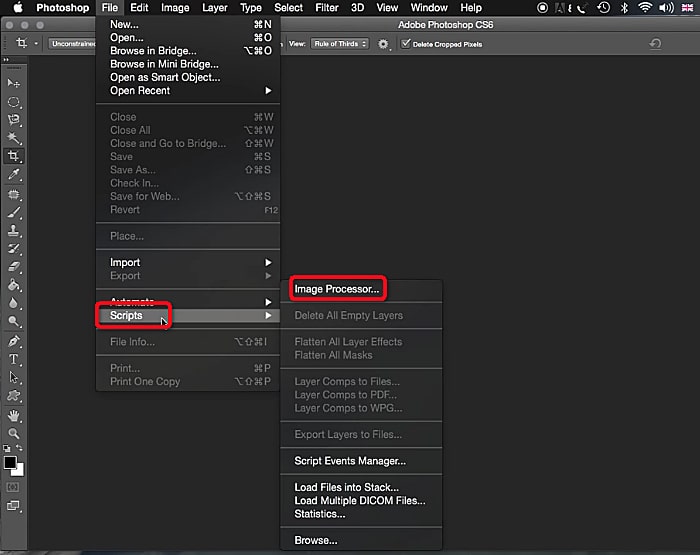The height and width of the screenshot is (555, 700).
Task: Click the Quick Mask mode icon
Action: (13, 487)
